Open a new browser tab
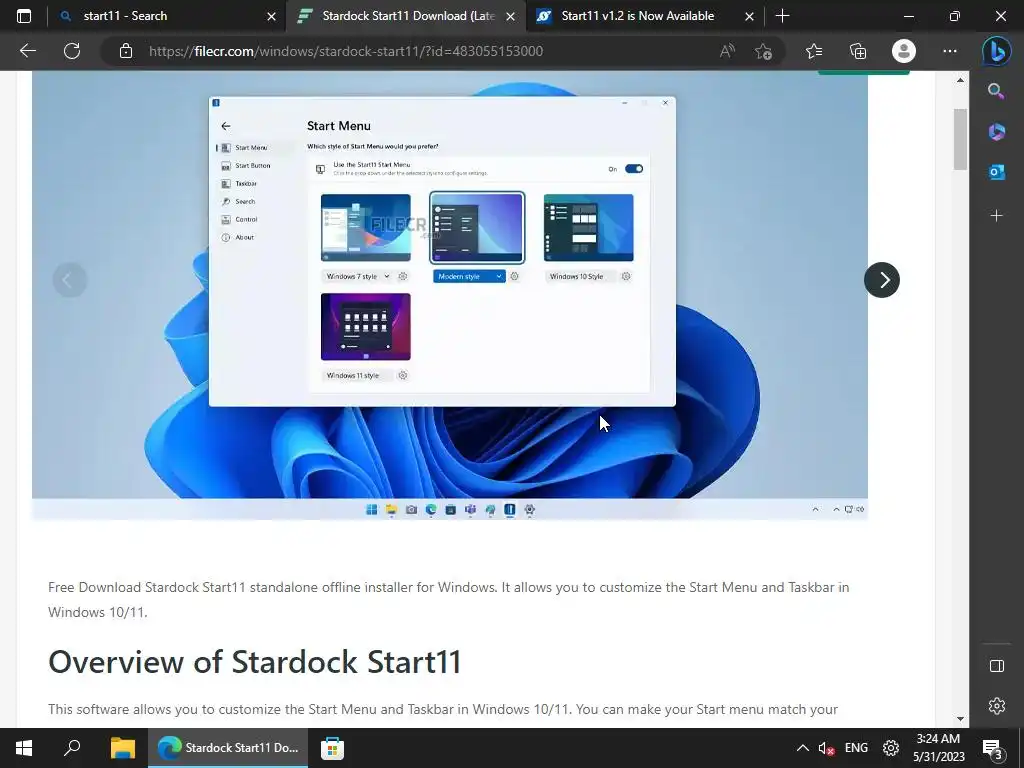The image size is (1024, 768). (x=782, y=16)
